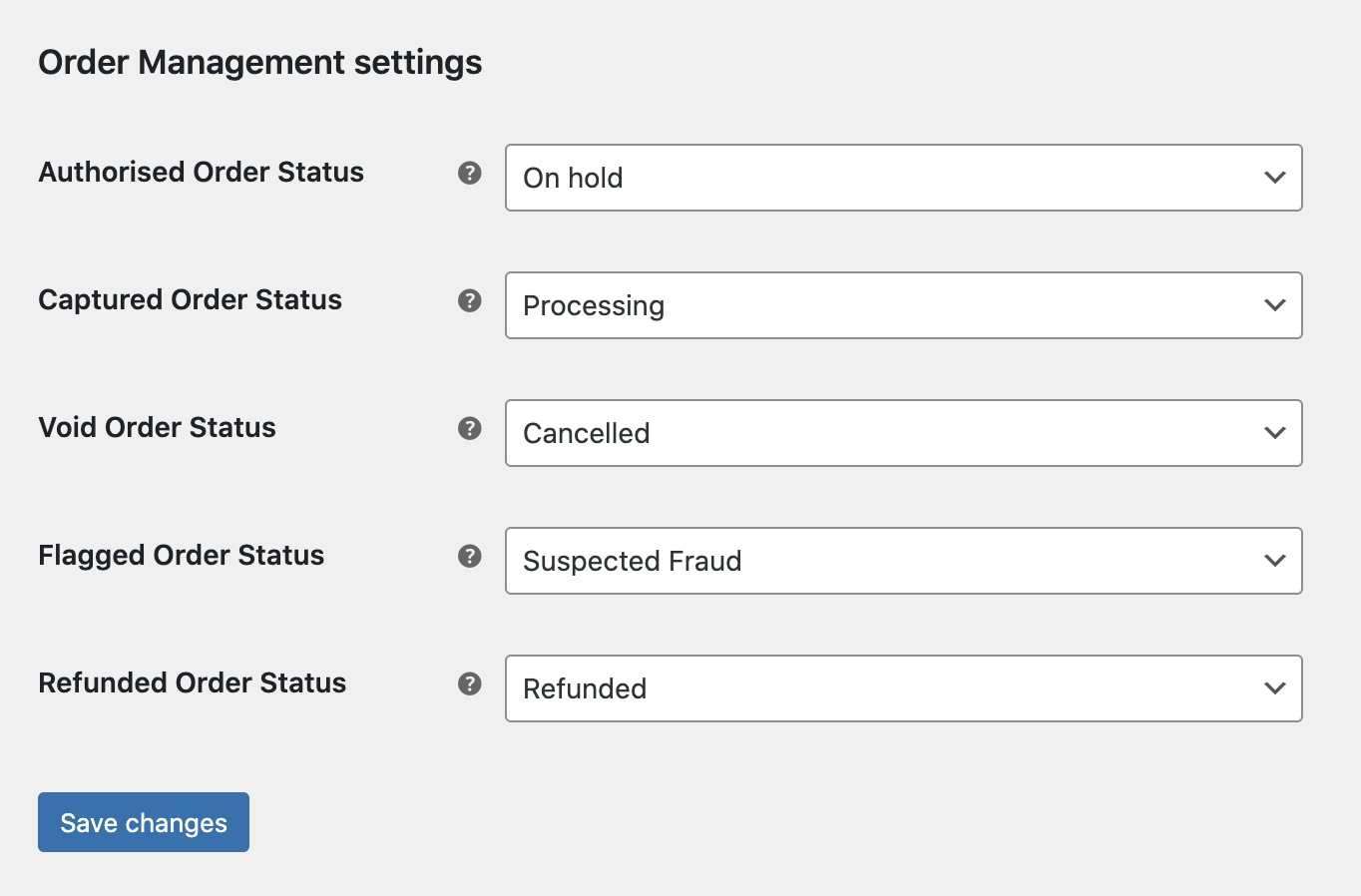Viewport: 1361px width, 896px height.
Task: Click help icon for Refunded Order Status
Action: pyautogui.click(x=469, y=683)
